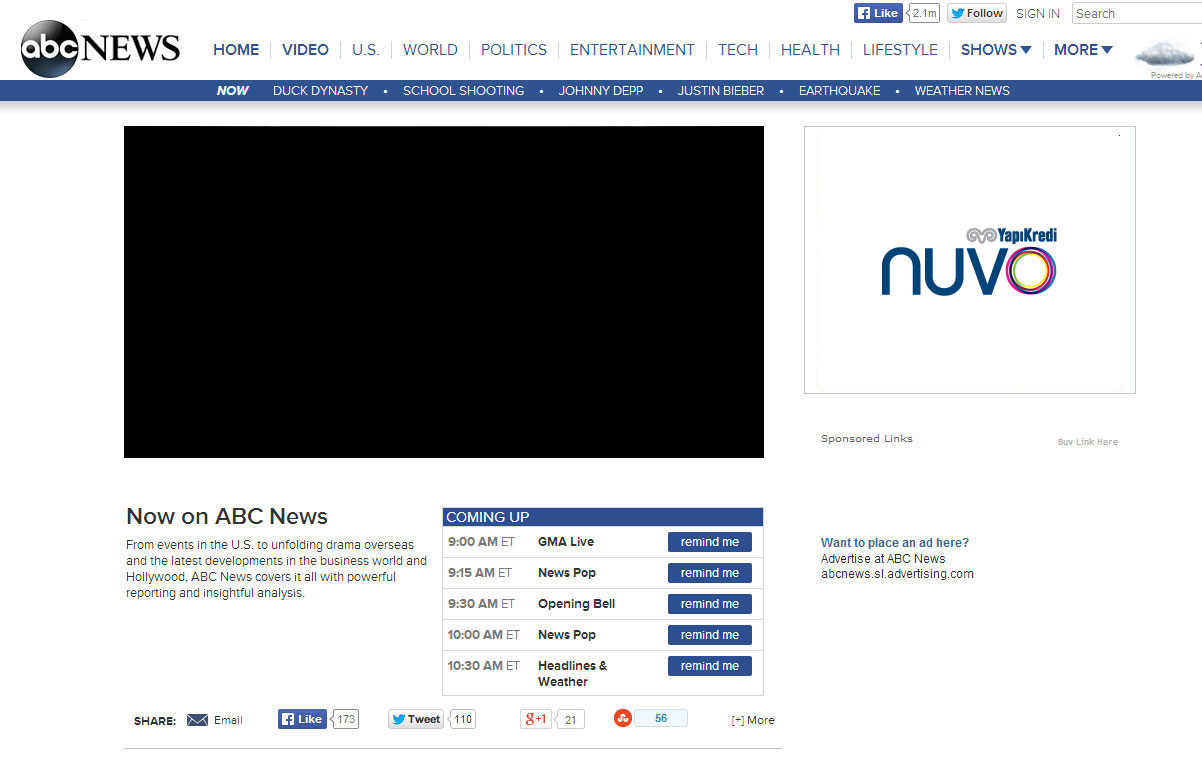Open the DUCK DYNASTY trending topic
This screenshot has height=767, width=1202.
pyautogui.click(x=320, y=90)
